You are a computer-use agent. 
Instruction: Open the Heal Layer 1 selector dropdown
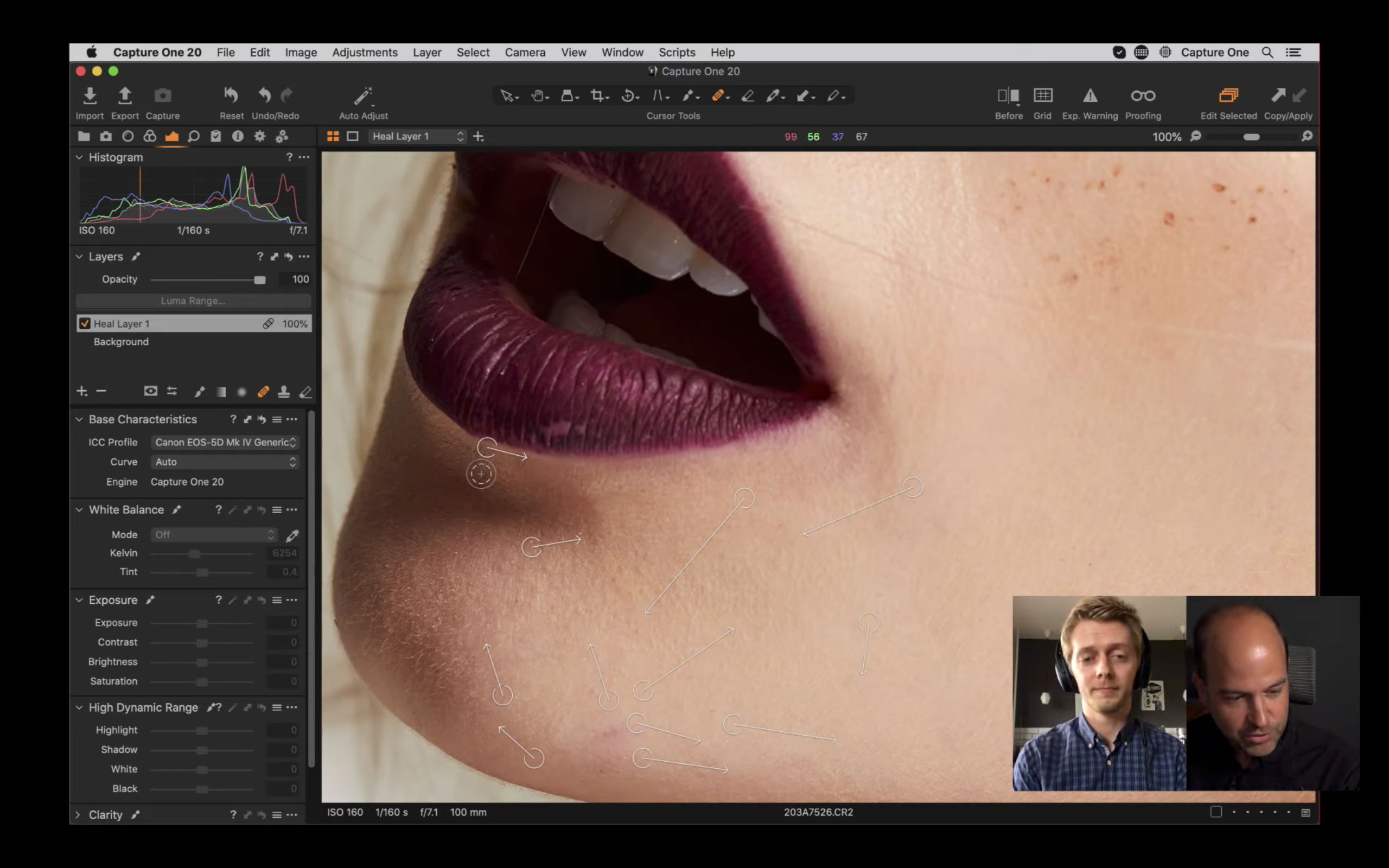[x=417, y=136]
